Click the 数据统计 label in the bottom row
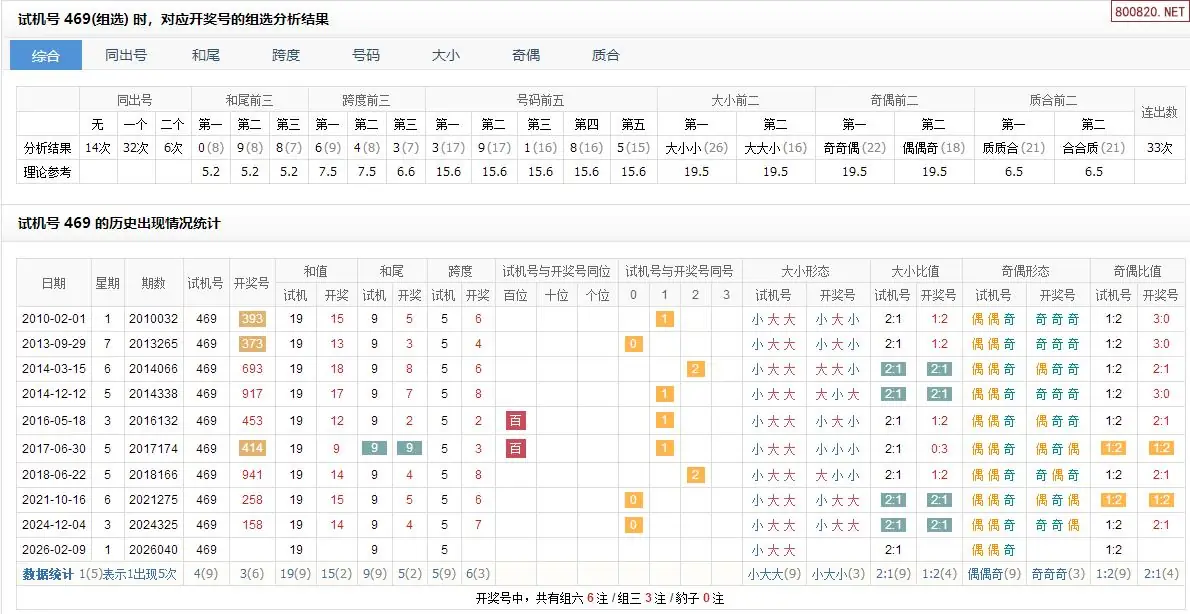 tap(48, 574)
